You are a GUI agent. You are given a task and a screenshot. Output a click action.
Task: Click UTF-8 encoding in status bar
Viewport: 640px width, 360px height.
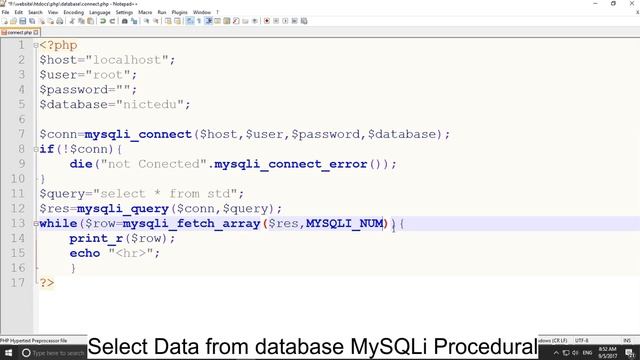581,340
